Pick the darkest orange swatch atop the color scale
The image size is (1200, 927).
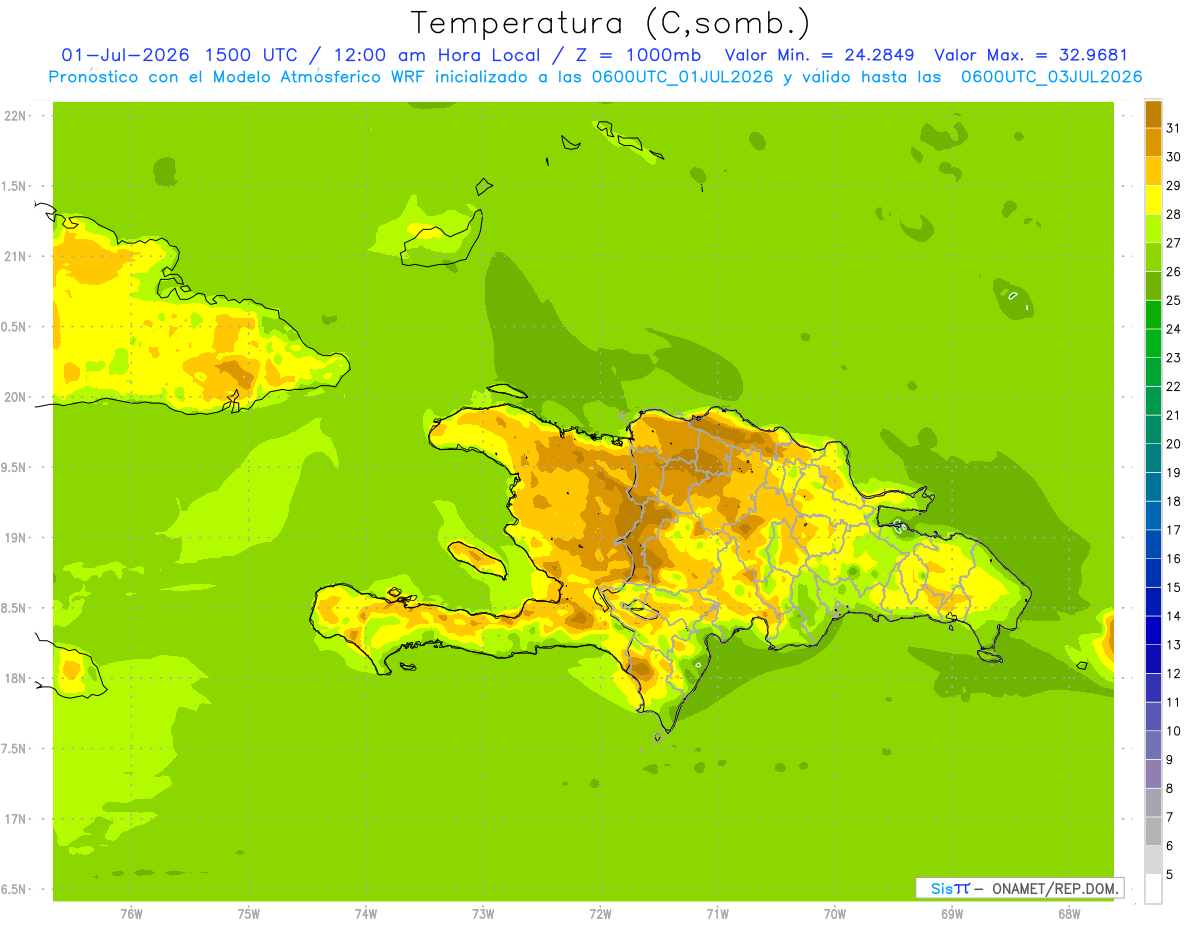[1153, 114]
